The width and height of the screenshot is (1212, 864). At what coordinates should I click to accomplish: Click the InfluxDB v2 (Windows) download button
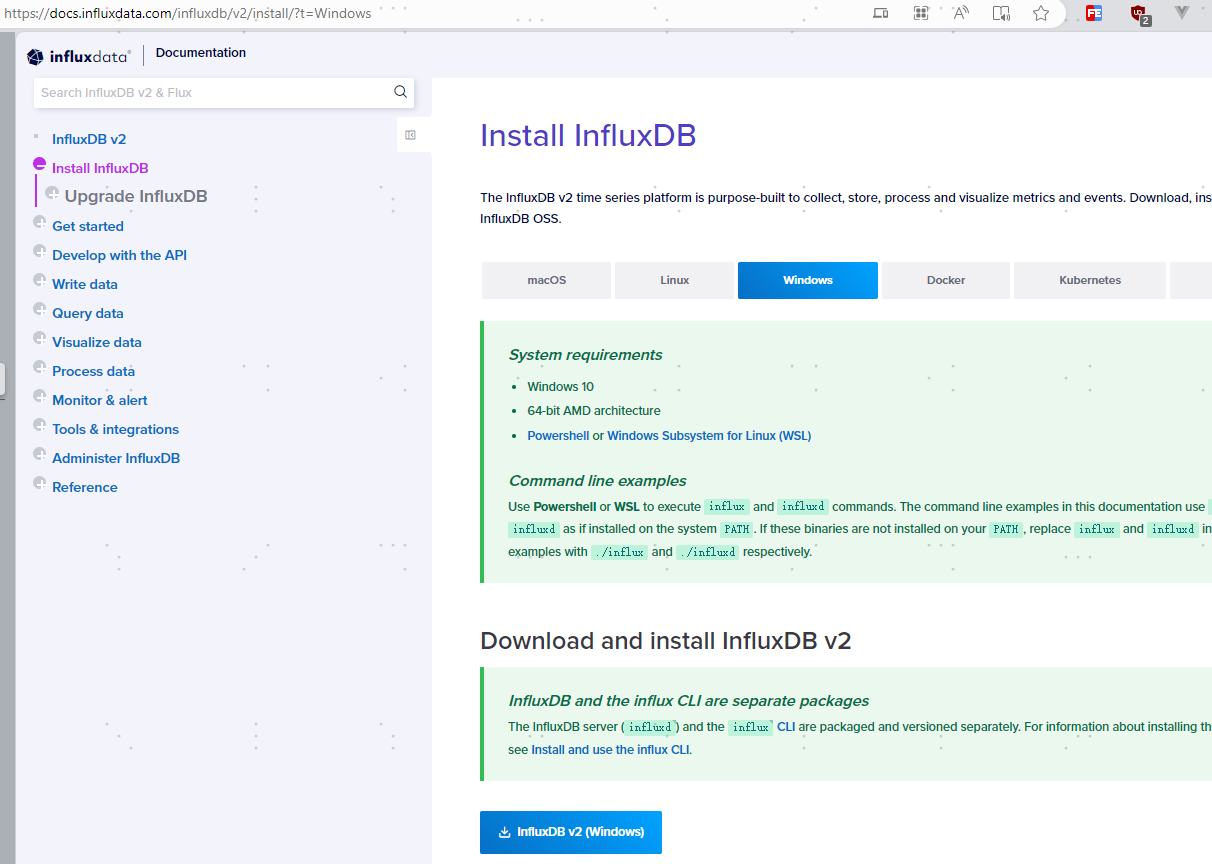click(570, 832)
